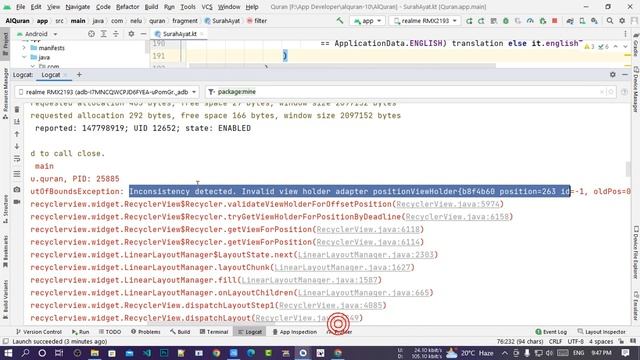The height and width of the screenshot is (360, 640).
Task: Open the Layout Inspector
Action: (602, 332)
